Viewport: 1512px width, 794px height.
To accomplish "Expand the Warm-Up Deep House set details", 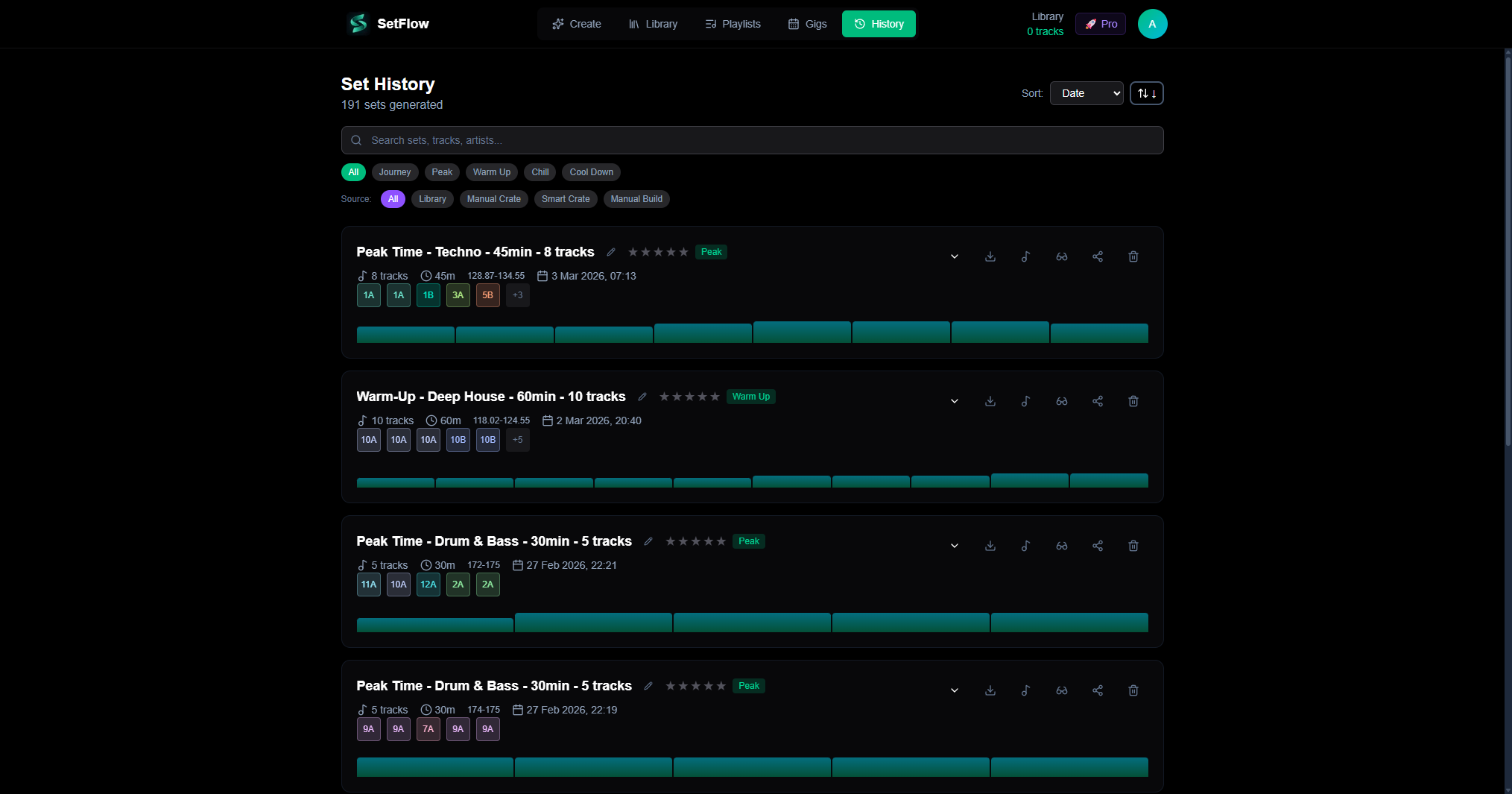I will pyautogui.click(x=954, y=401).
